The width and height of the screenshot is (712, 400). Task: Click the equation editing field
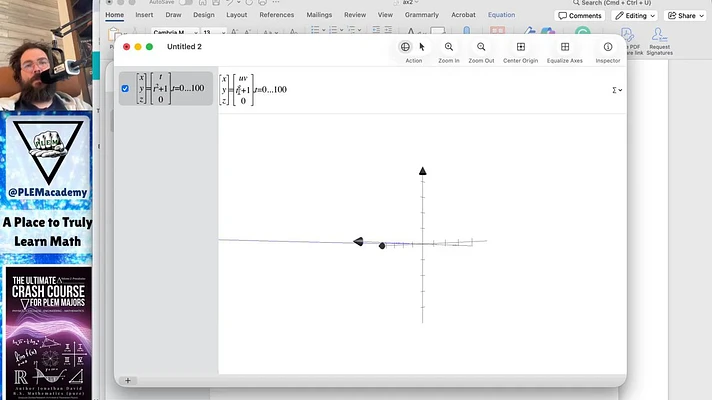pyautogui.click(x=422, y=90)
